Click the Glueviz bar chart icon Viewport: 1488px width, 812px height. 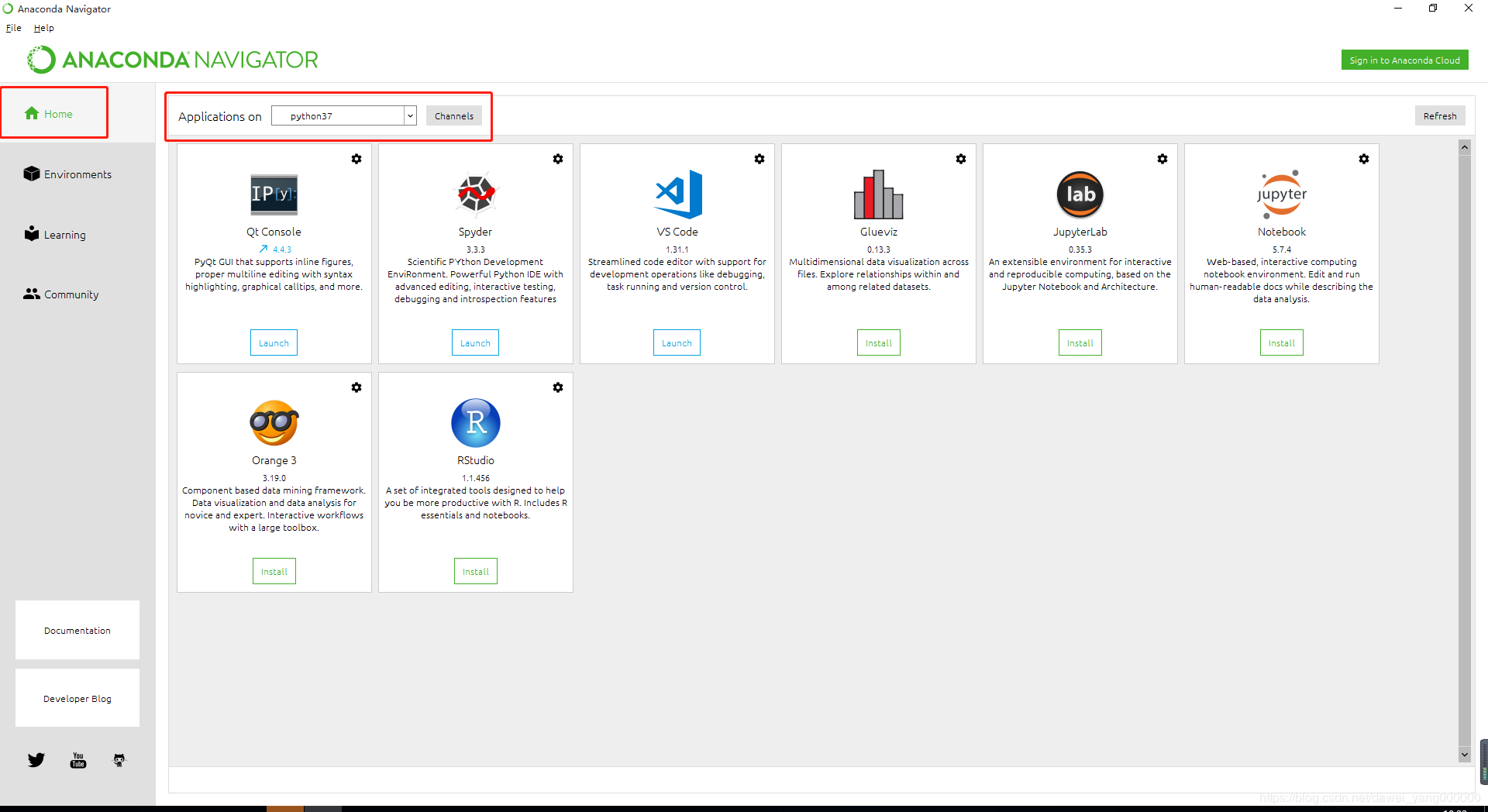pos(879,194)
